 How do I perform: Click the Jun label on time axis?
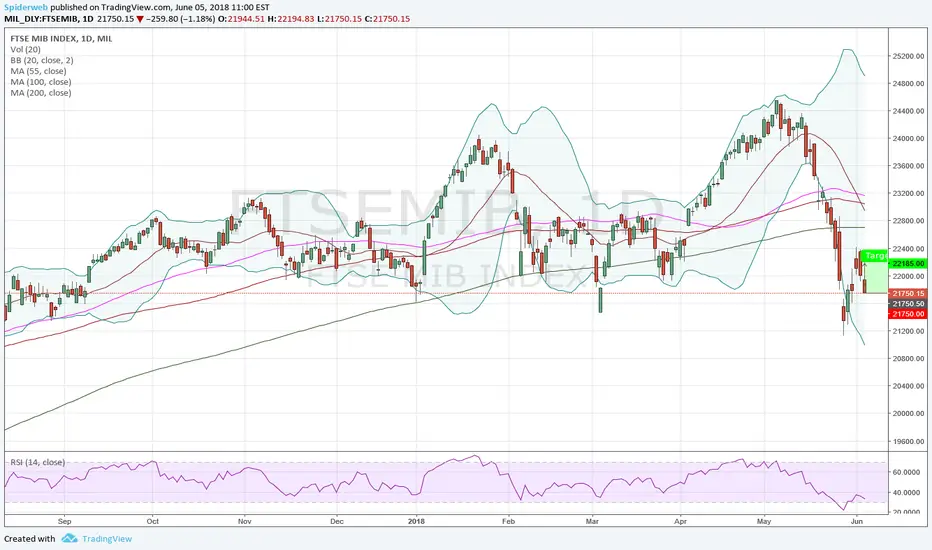tap(857, 521)
